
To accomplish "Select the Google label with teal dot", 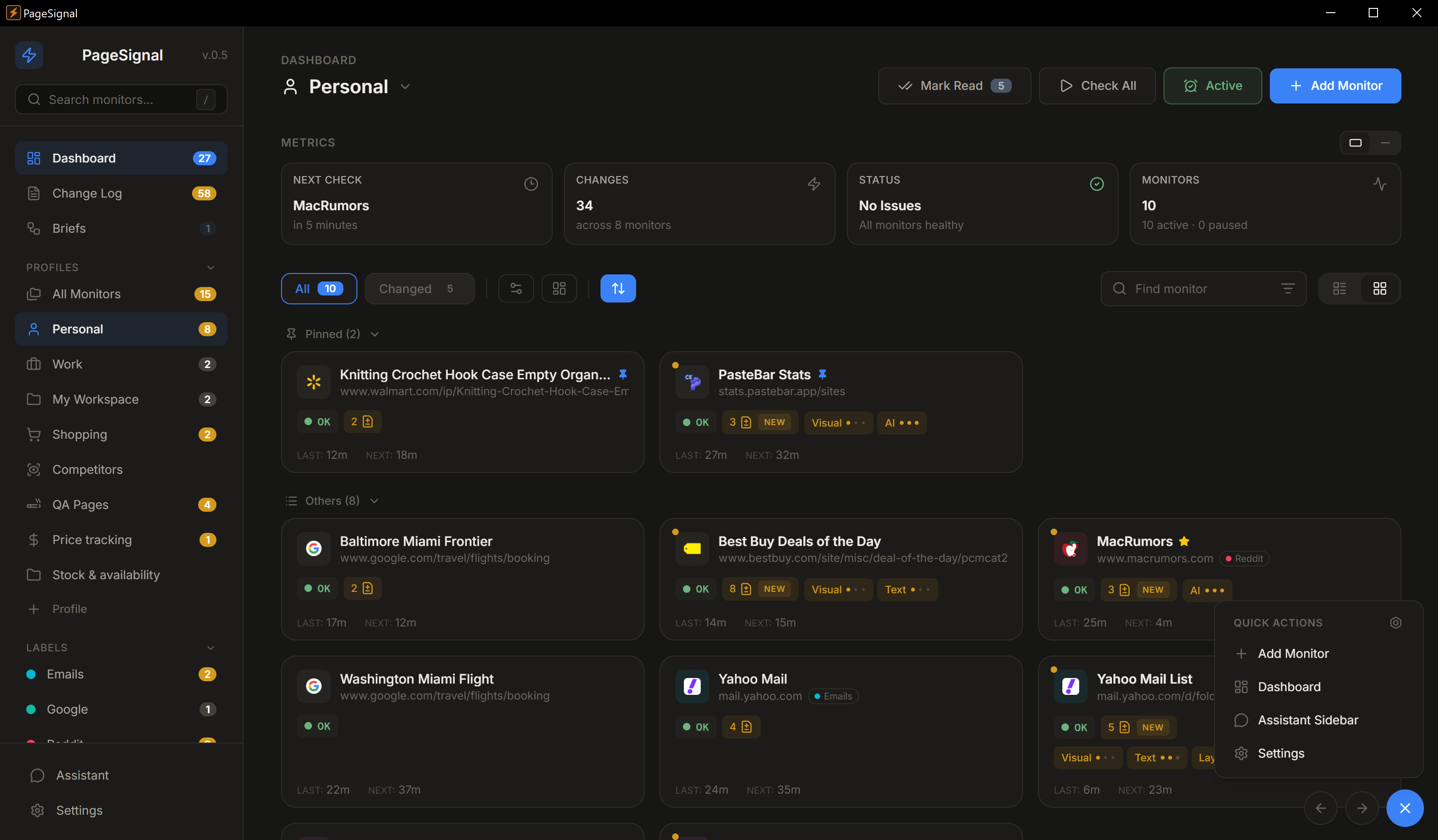I will [121, 709].
